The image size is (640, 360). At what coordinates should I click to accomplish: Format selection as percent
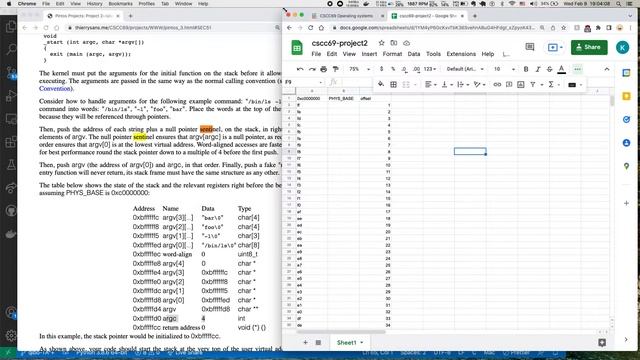point(393,69)
